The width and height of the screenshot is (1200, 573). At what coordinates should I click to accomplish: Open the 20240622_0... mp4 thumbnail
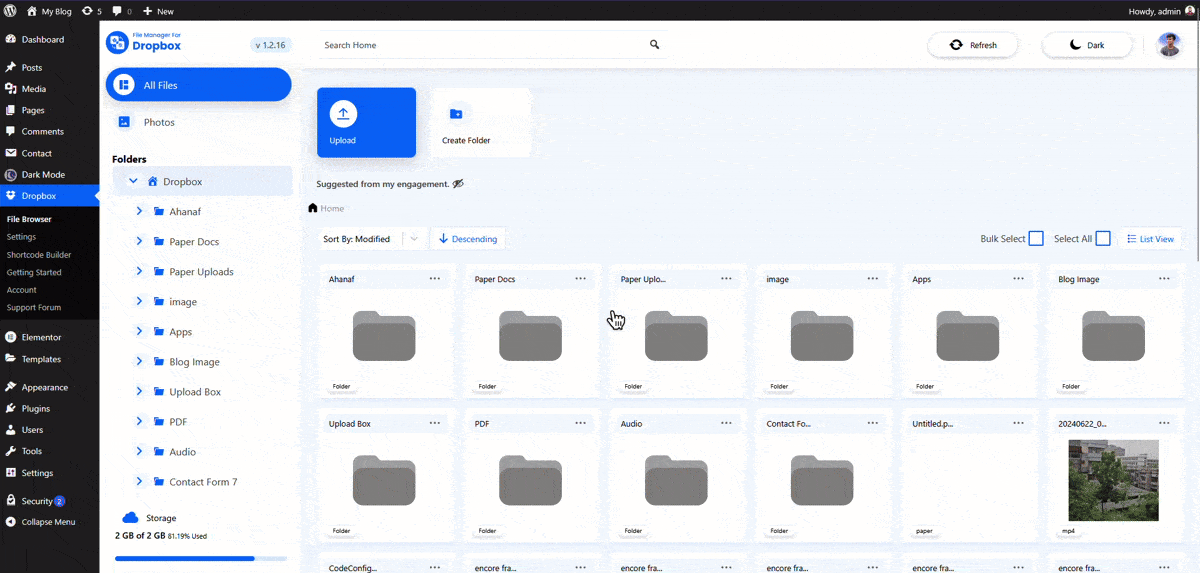click(1113, 480)
